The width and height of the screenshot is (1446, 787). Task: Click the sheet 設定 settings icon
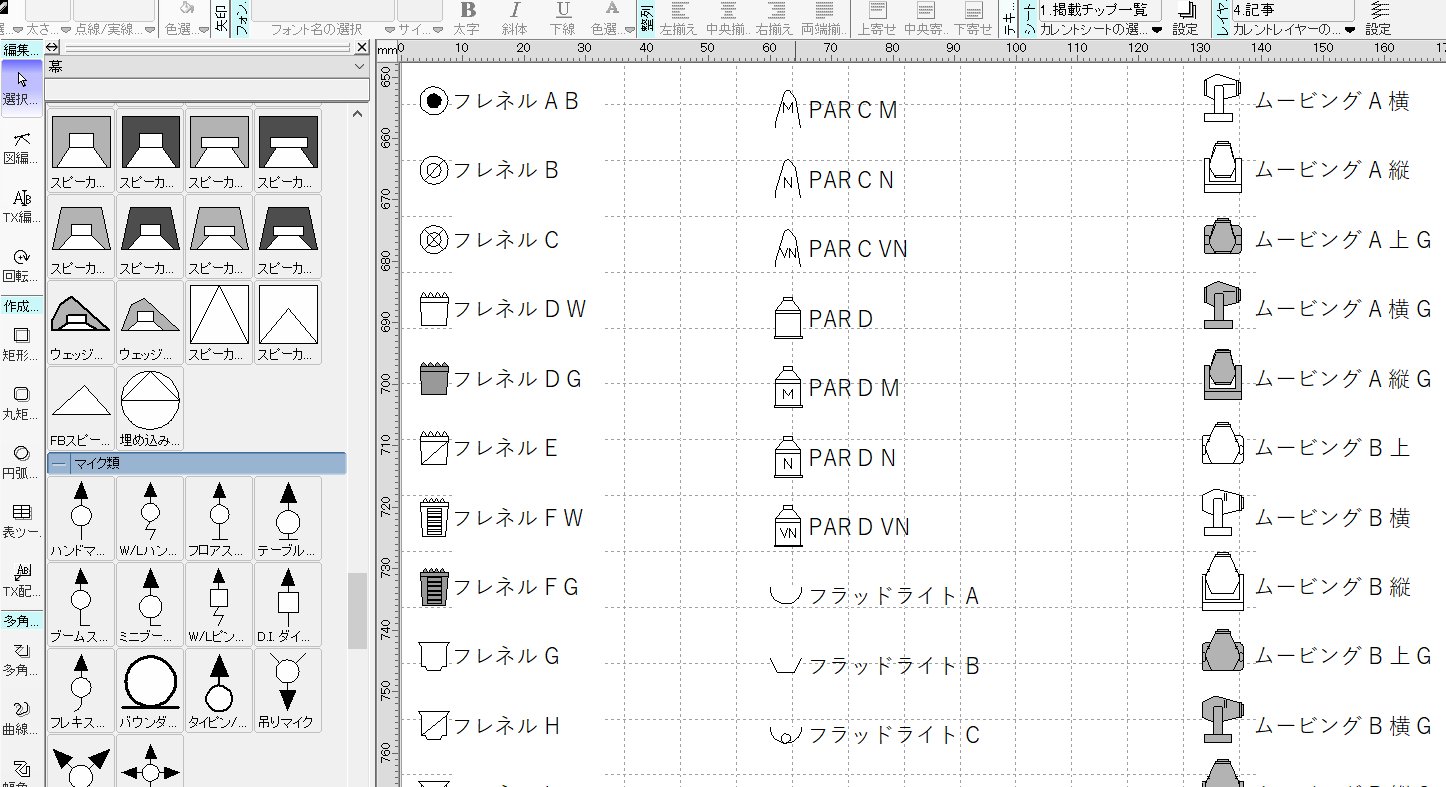(1186, 11)
